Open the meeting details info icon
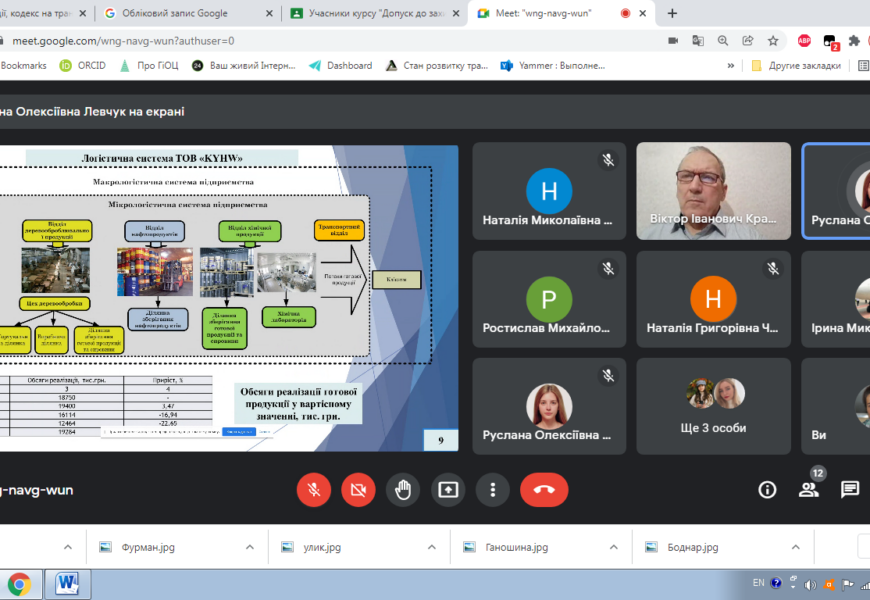Image resolution: width=870 pixels, height=600 pixels. click(767, 489)
